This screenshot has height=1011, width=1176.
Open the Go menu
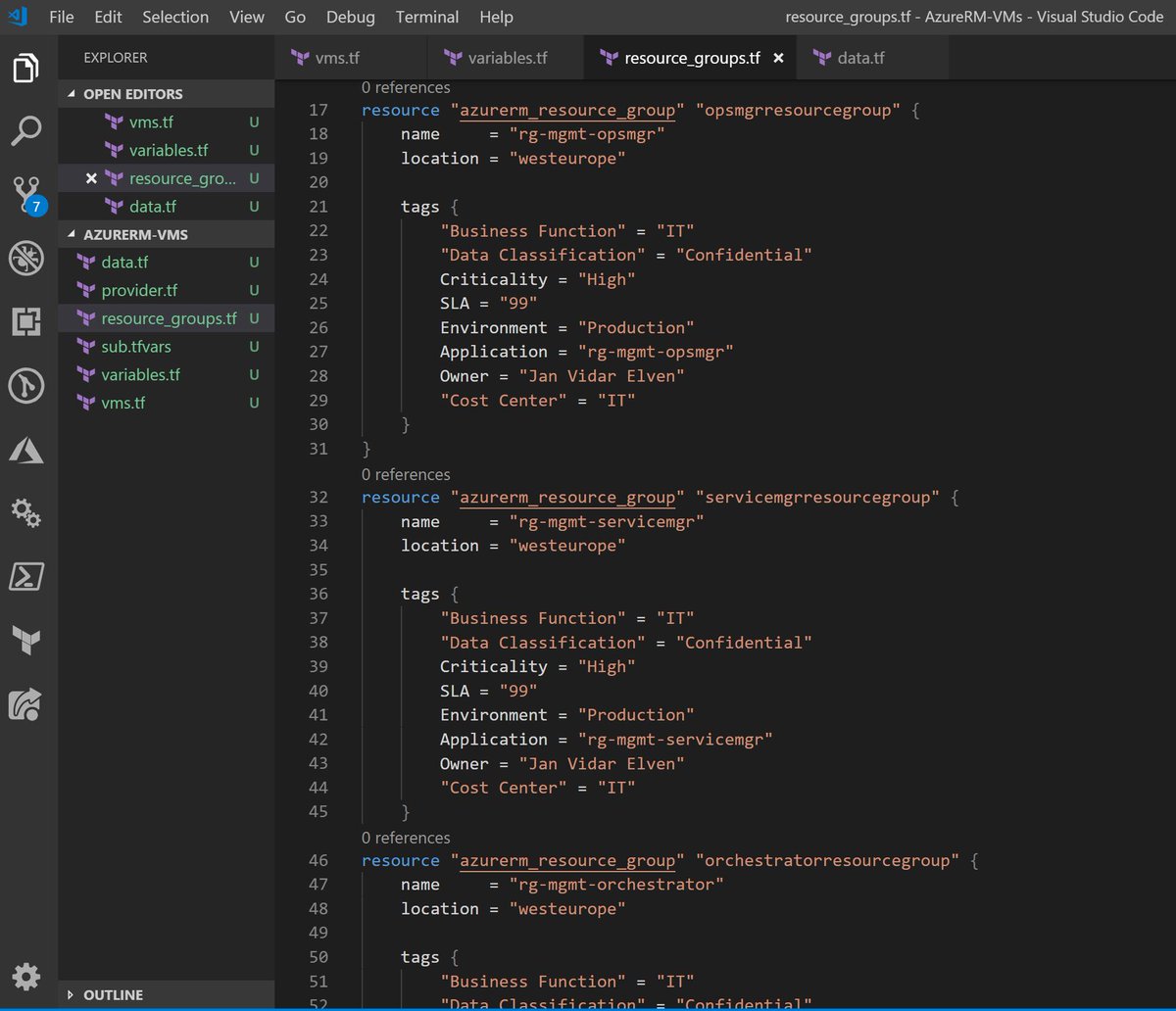295,17
